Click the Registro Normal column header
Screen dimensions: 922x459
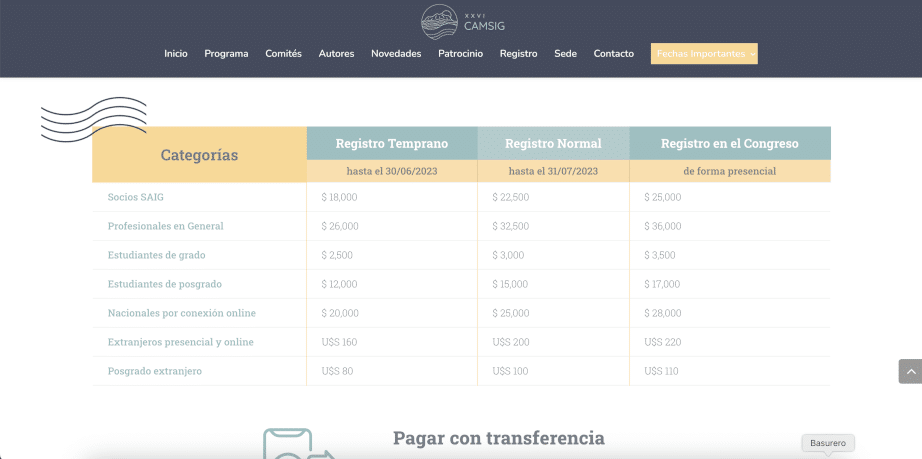point(553,144)
